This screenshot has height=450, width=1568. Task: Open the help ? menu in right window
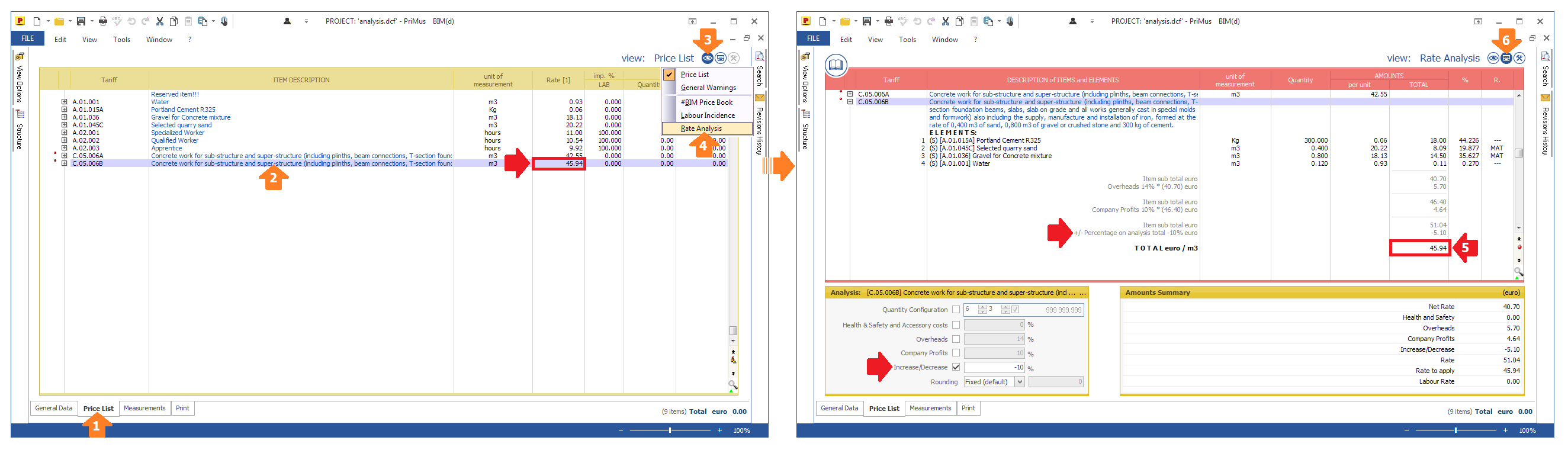(x=976, y=40)
